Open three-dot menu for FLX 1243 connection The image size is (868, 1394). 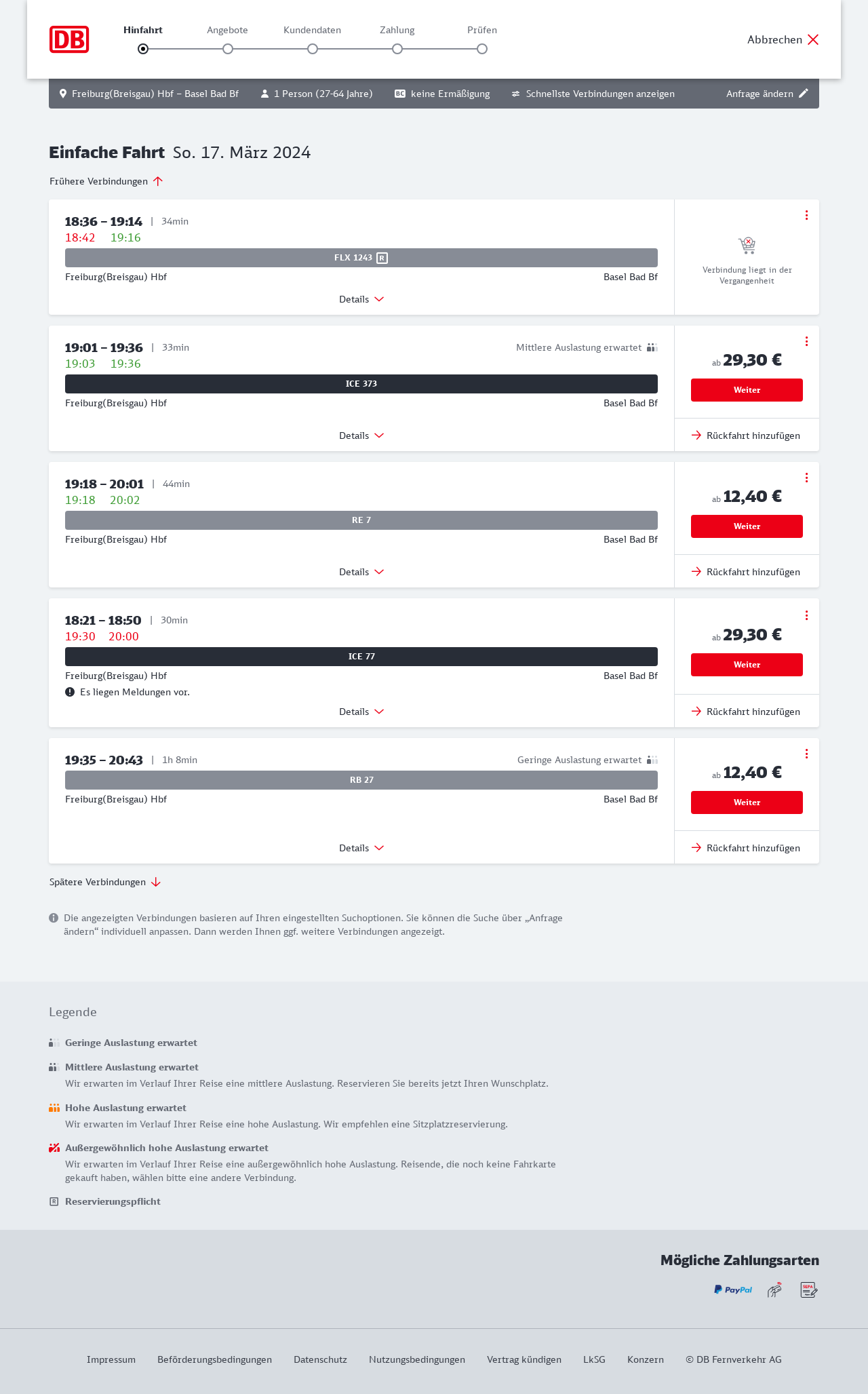click(806, 215)
